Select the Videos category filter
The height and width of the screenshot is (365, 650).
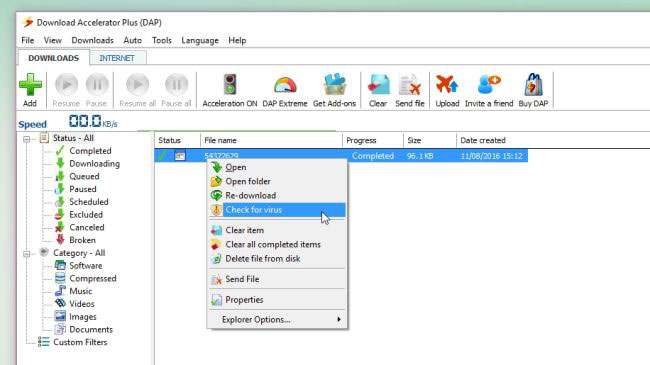point(81,304)
